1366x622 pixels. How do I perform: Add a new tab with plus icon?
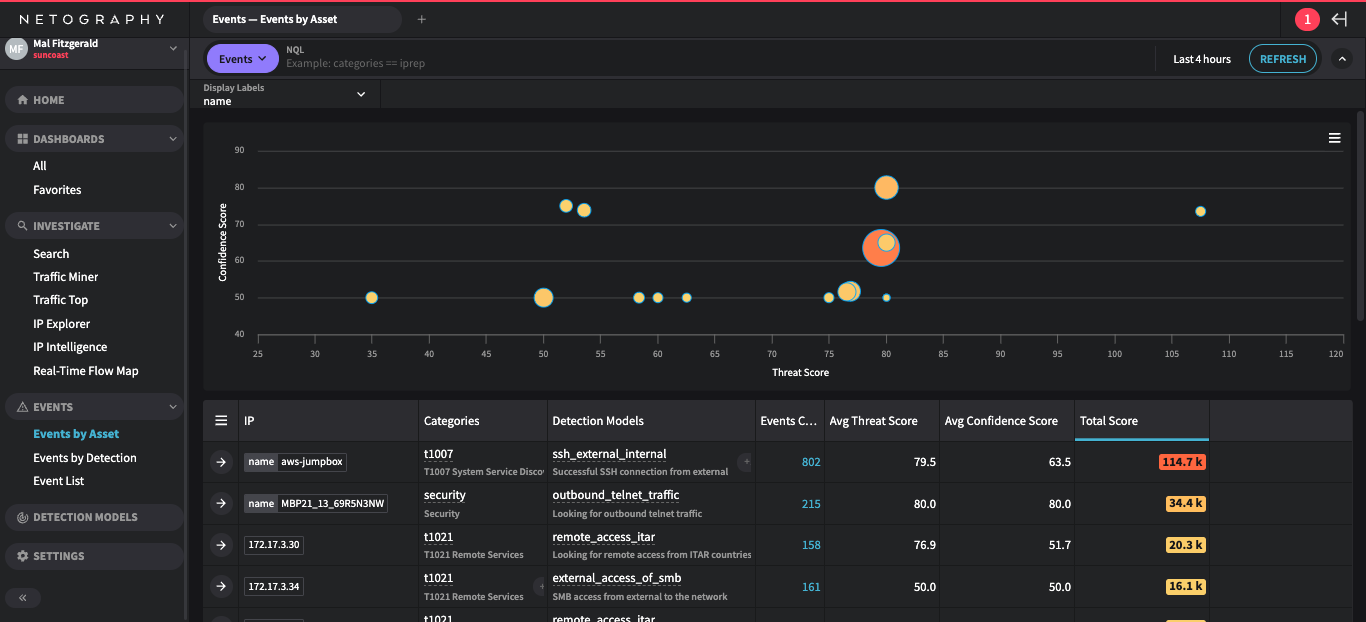tap(421, 19)
